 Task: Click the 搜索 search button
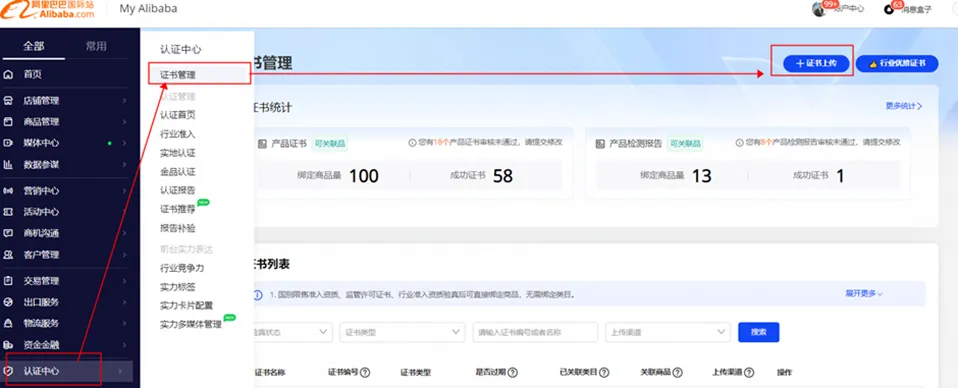click(759, 332)
